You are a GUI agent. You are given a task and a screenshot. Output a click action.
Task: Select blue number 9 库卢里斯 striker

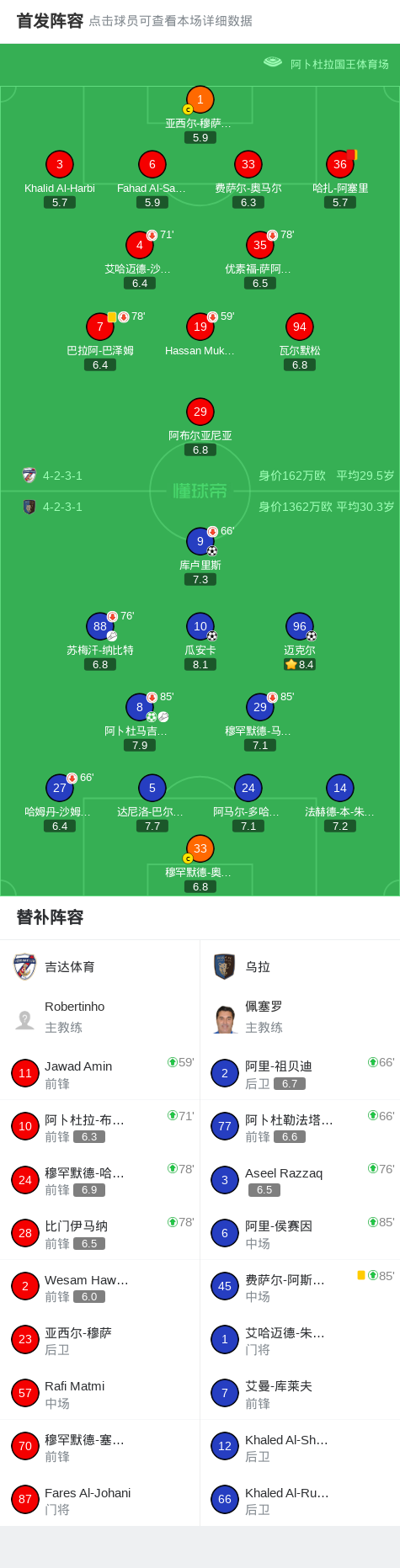pyautogui.click(x=200, y=541)
